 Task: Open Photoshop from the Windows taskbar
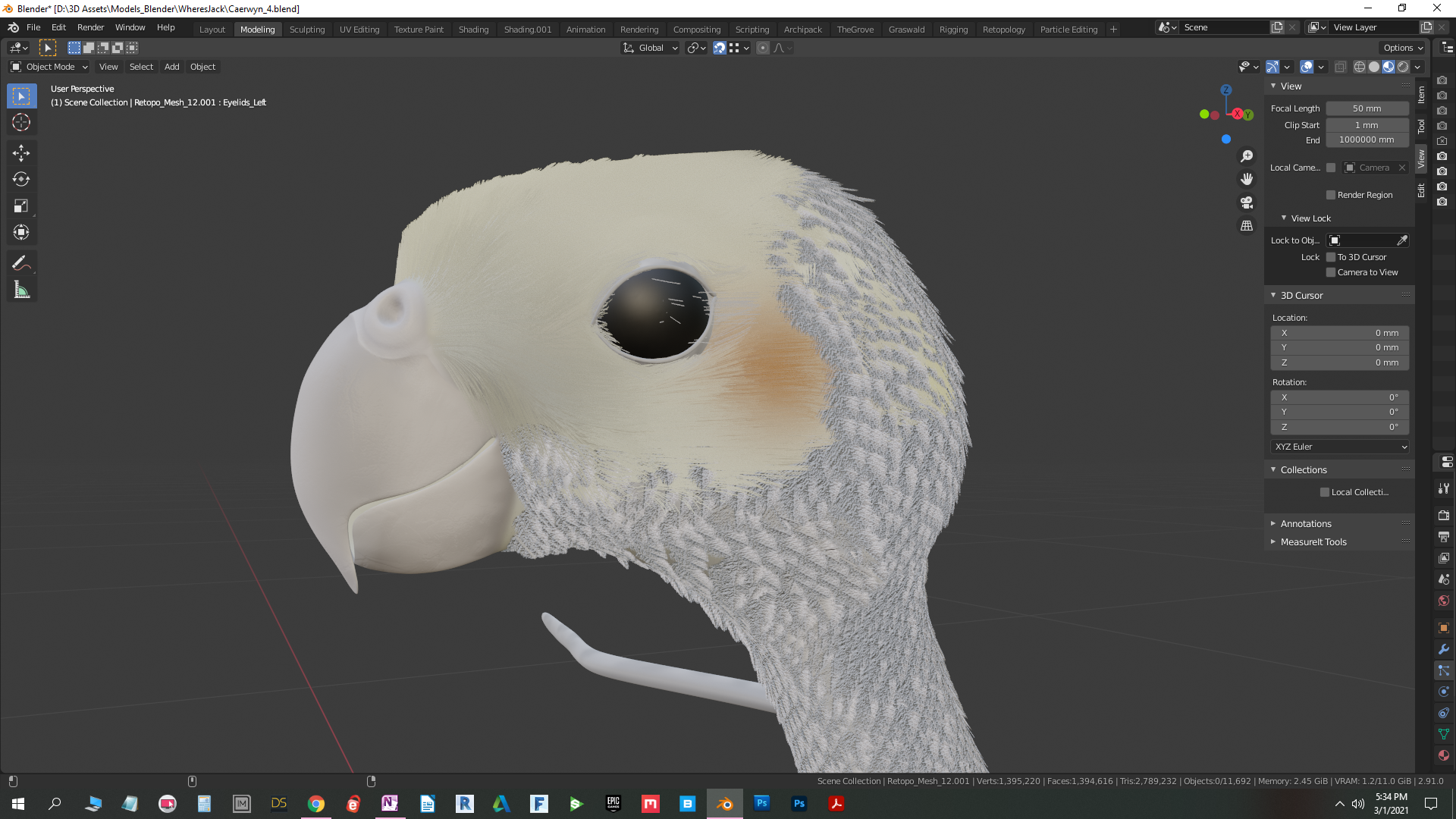tap(799, 804)
